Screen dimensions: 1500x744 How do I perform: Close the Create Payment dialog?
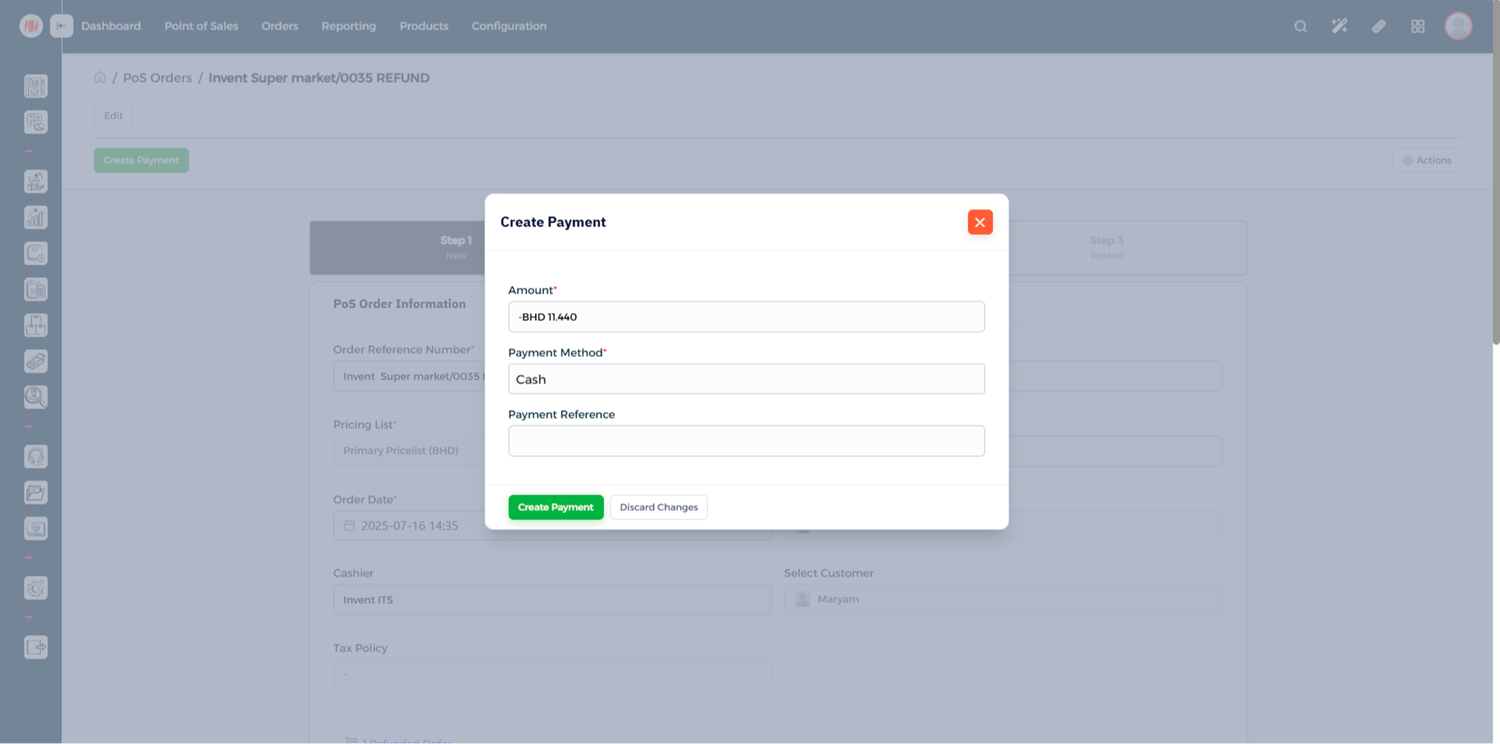click(979, 222)
